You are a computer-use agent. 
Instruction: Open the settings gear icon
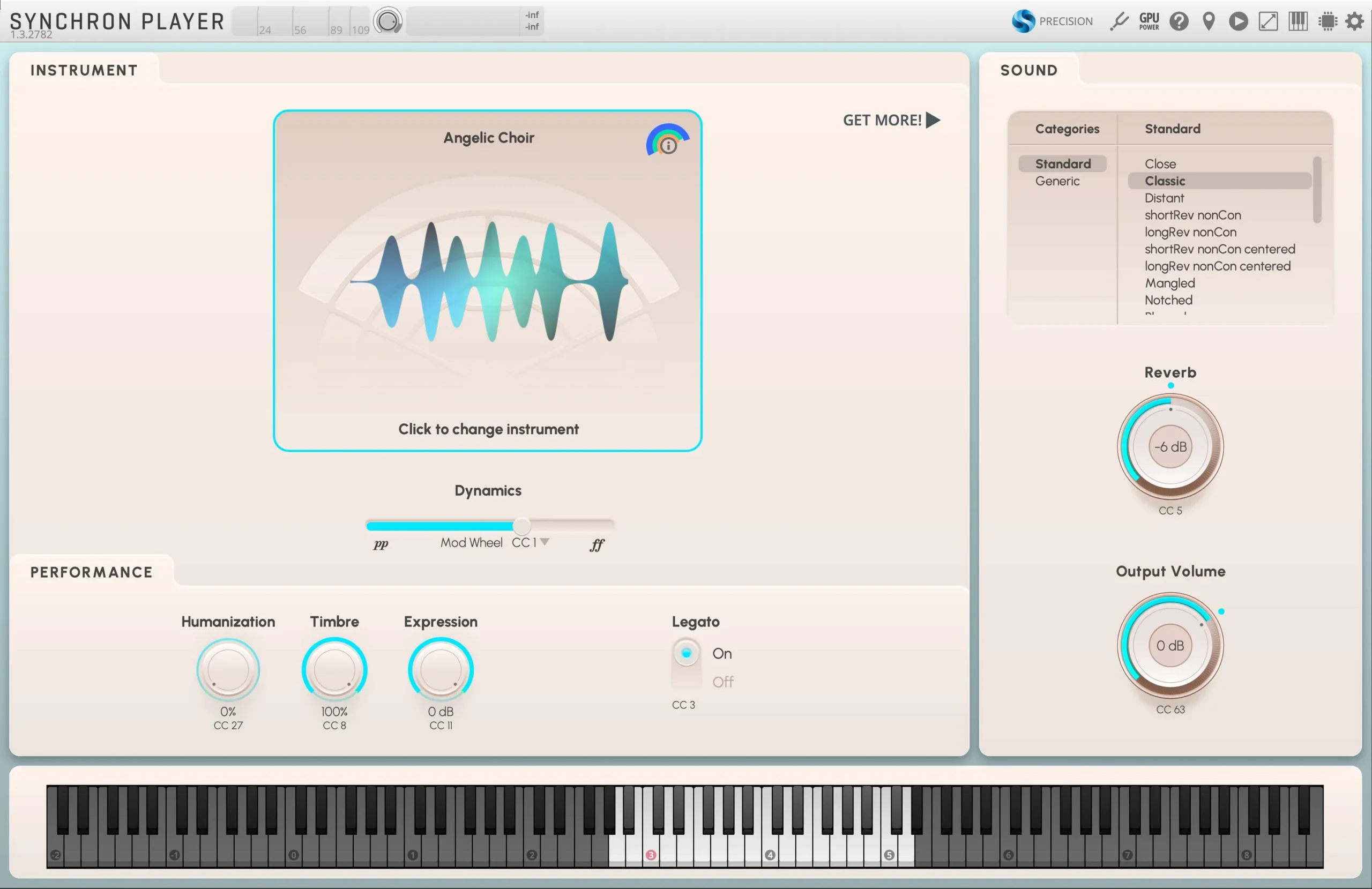[1355, 21]
